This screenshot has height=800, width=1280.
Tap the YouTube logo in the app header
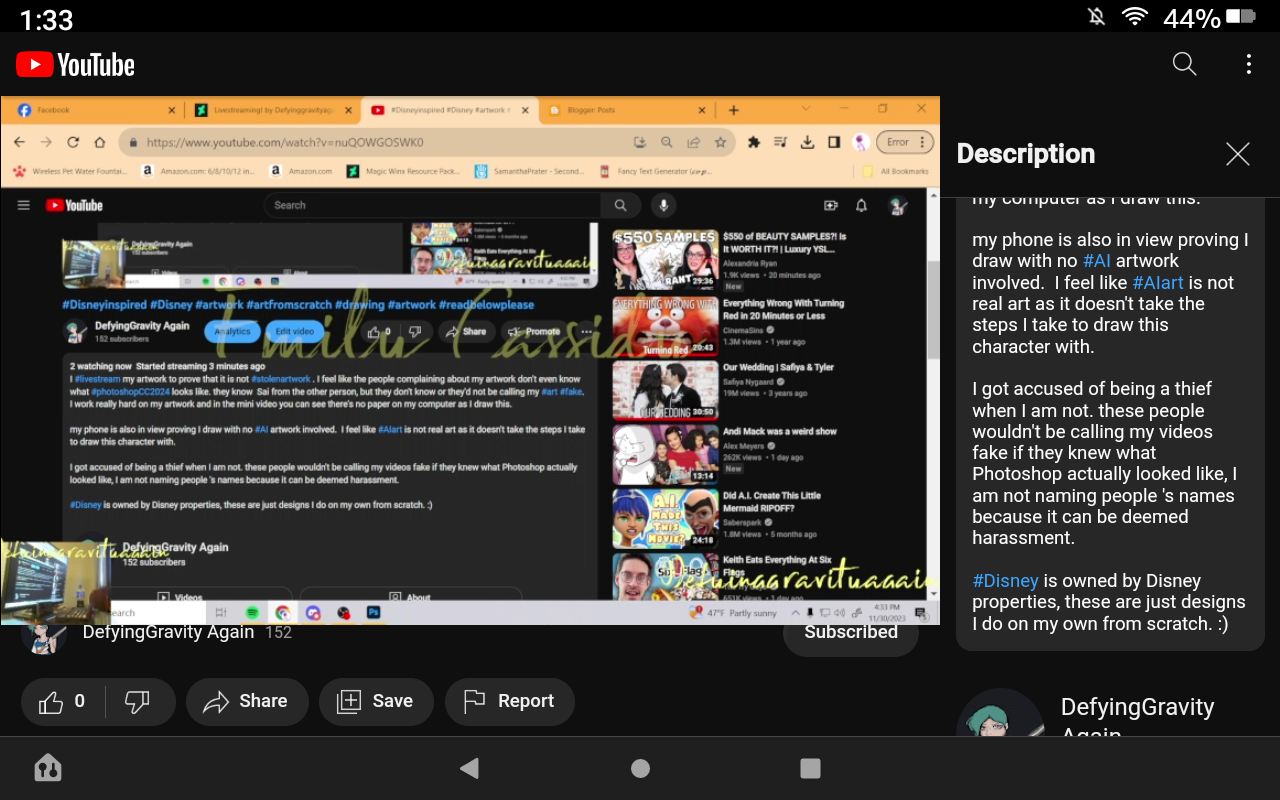76,65
